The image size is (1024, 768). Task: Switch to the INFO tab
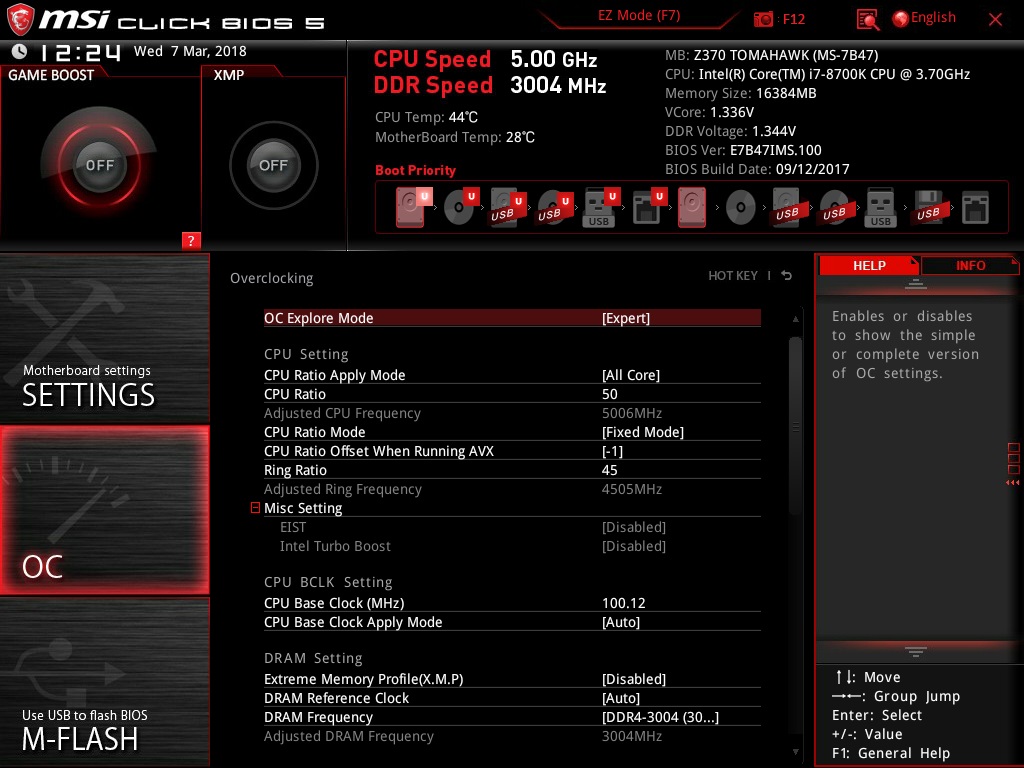[970, 265]
